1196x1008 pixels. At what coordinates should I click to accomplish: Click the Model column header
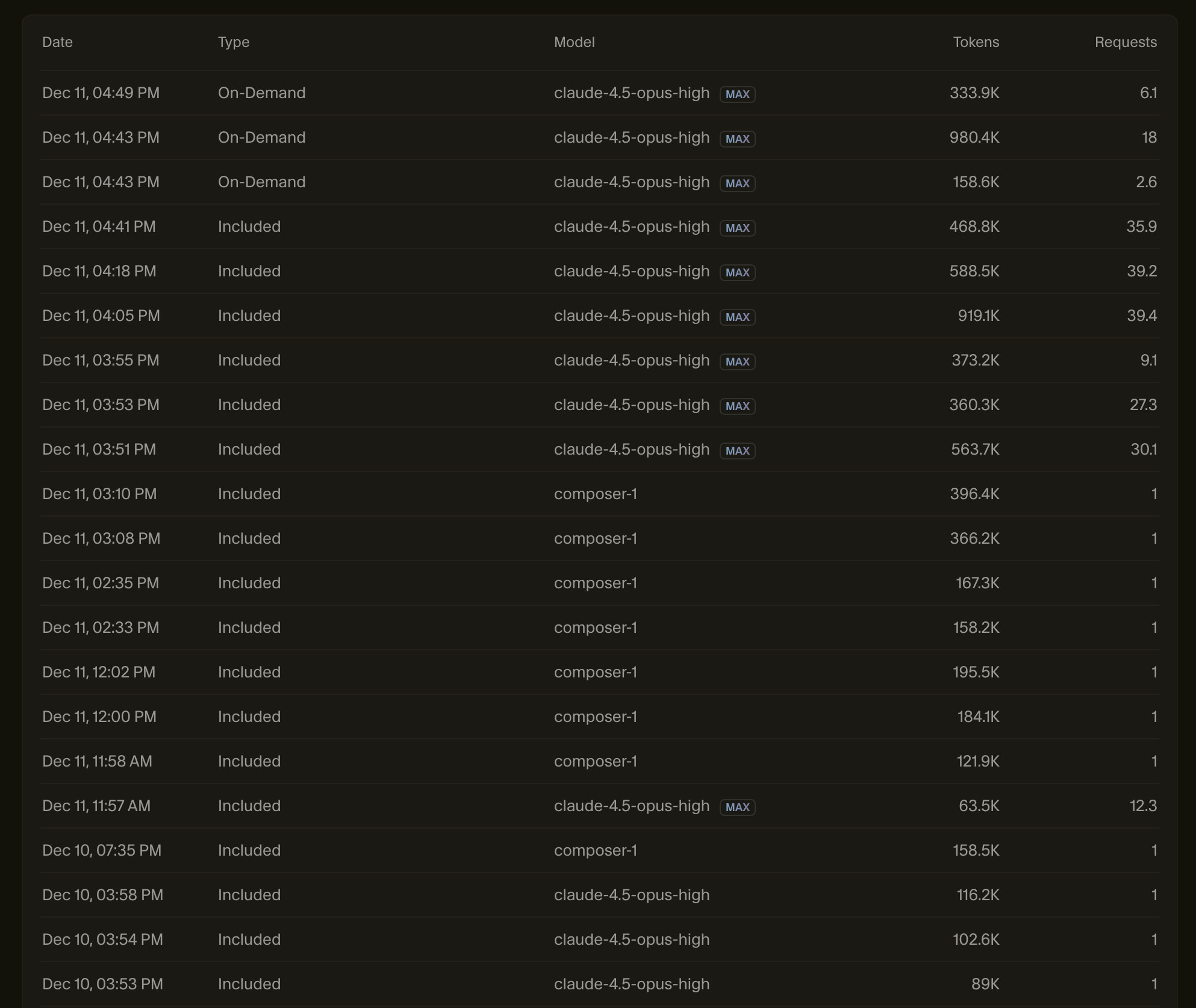(x=574, y=42)
